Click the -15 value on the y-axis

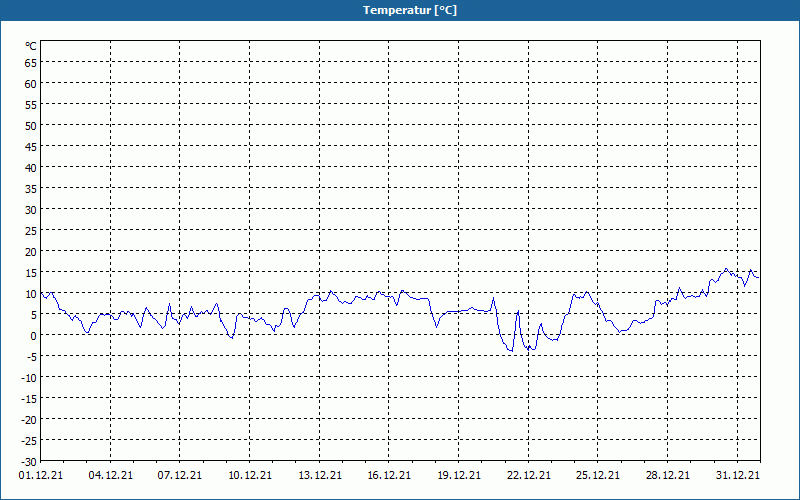(29, 398)
